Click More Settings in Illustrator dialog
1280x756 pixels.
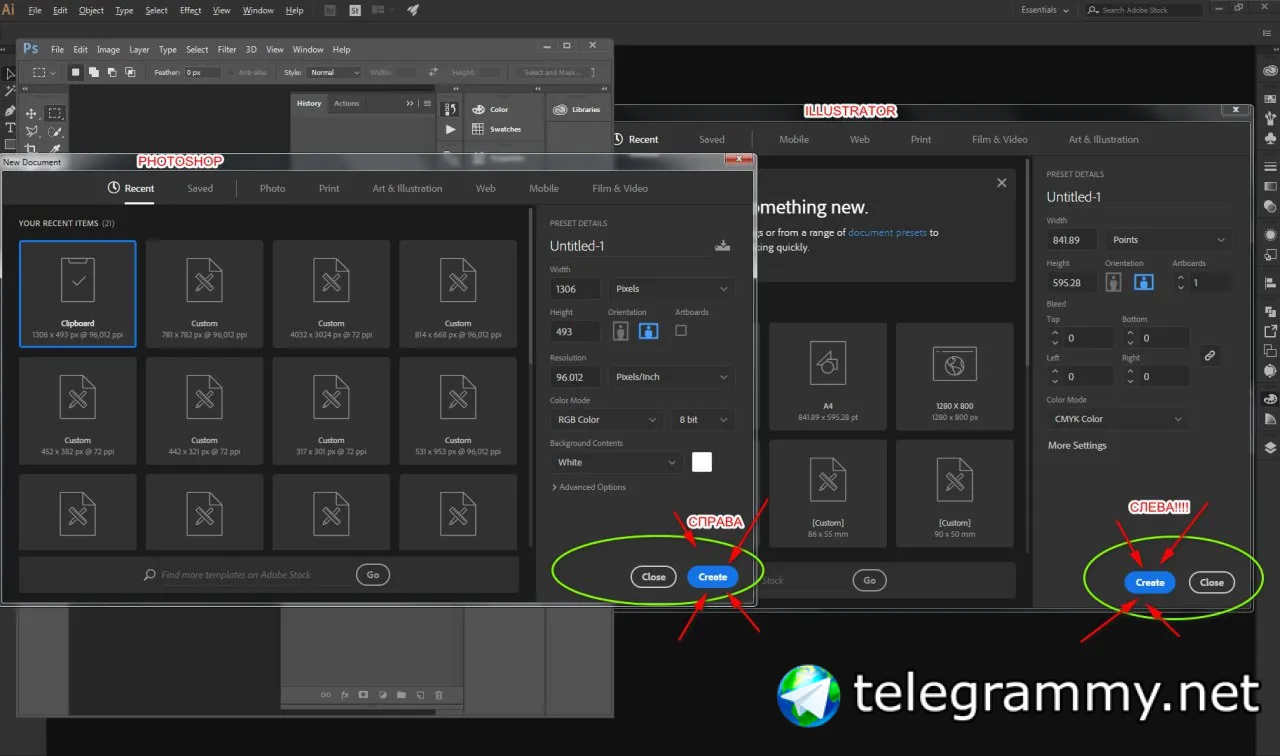1077,446
